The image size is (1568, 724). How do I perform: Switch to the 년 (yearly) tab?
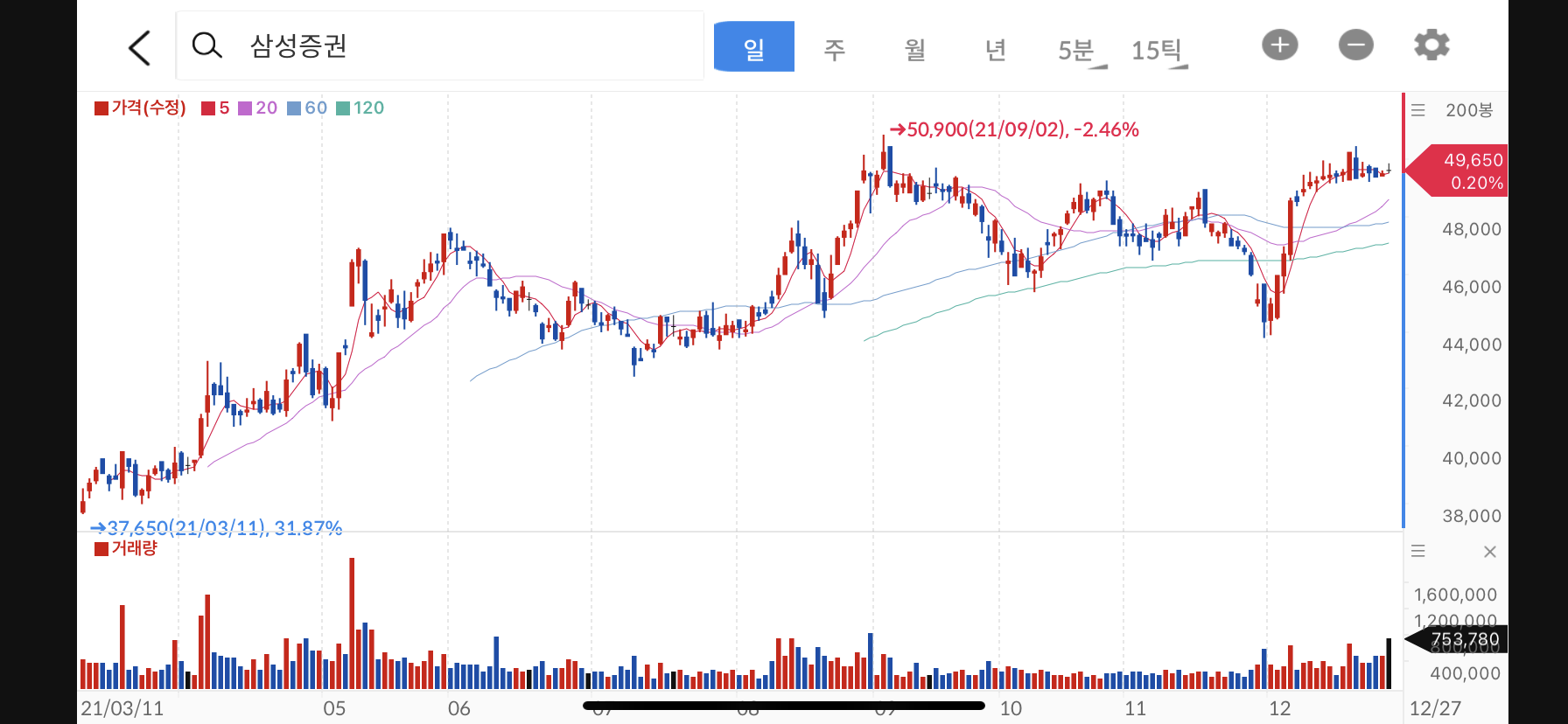point(996,49)
